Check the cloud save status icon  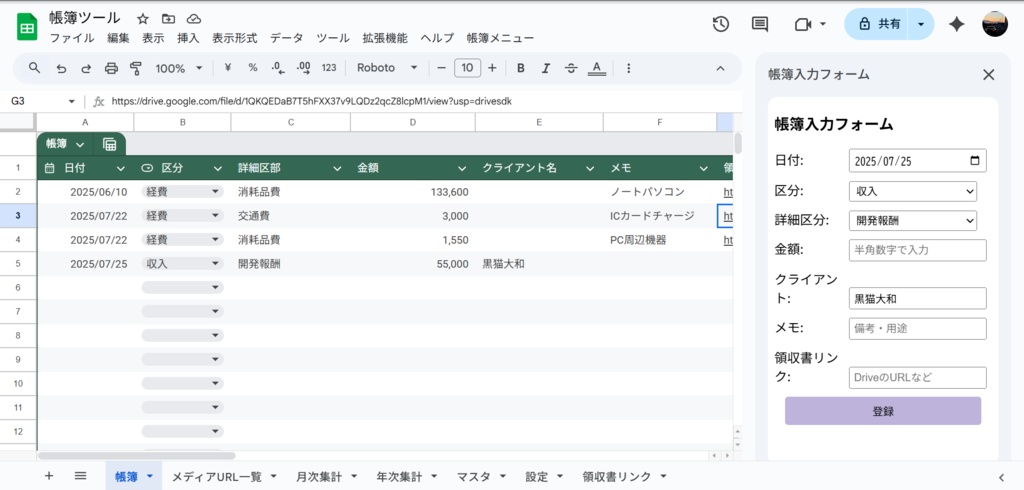pyautogui.click(x=193, y=19)
